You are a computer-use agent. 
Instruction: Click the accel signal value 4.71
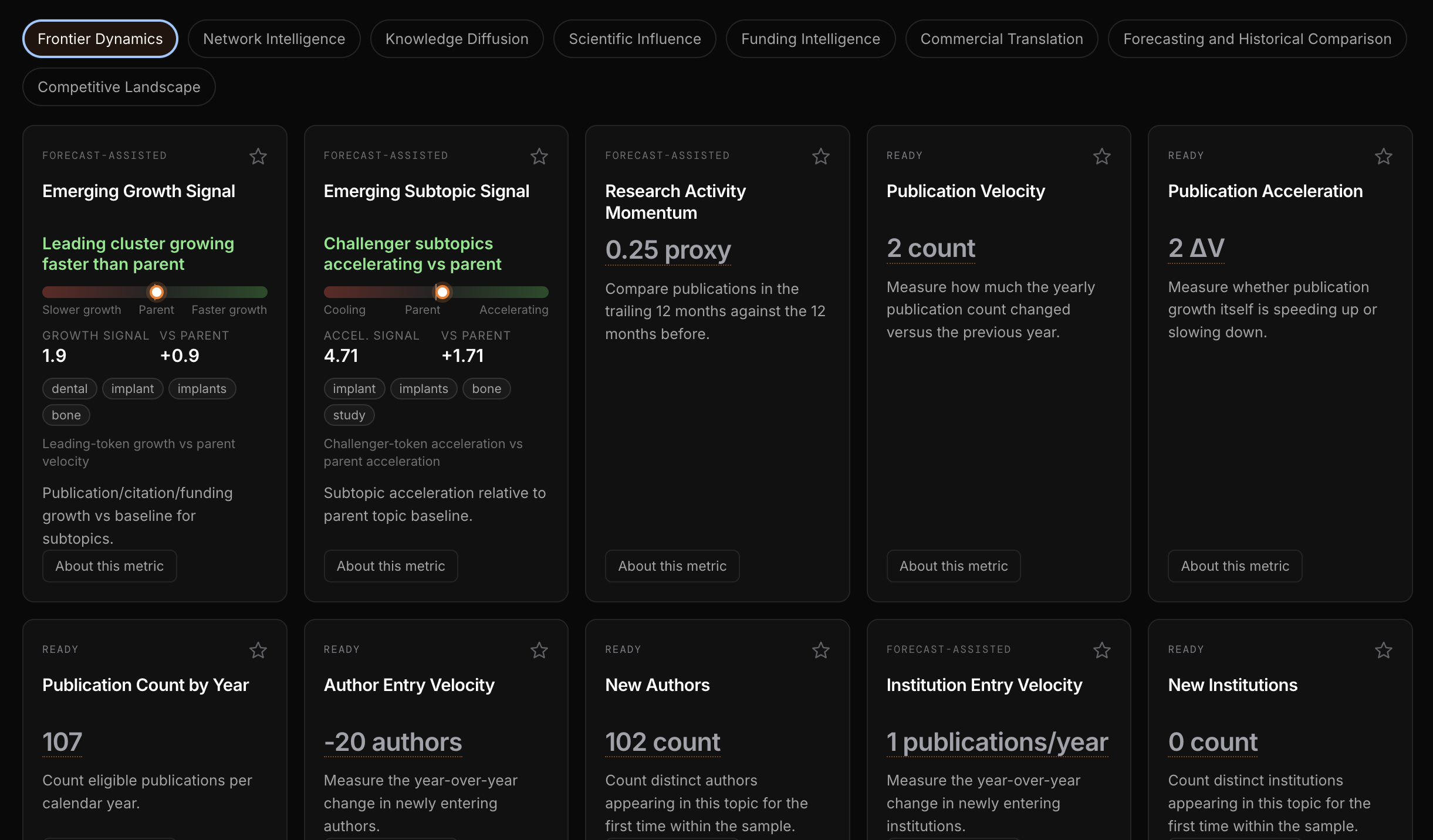[341, 355]
